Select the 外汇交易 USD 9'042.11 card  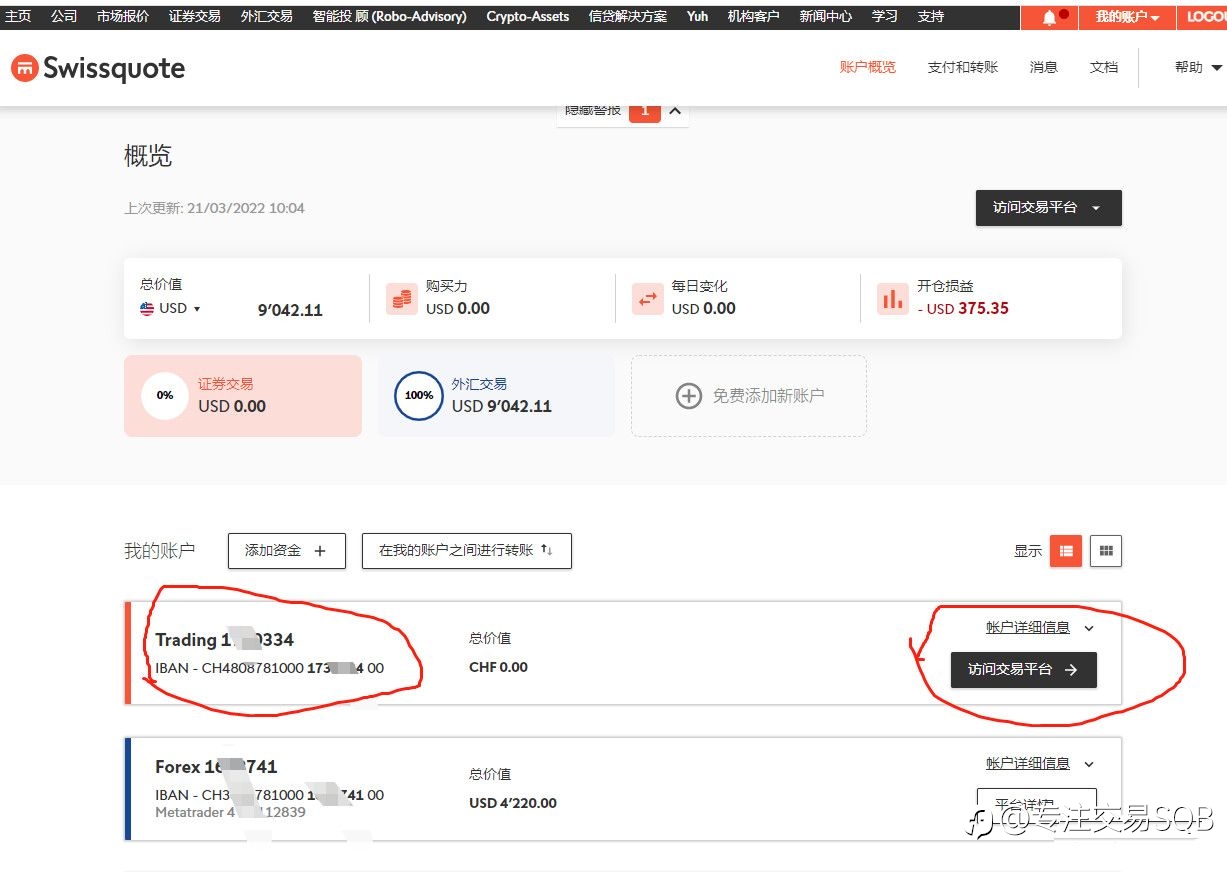point(496,396)
